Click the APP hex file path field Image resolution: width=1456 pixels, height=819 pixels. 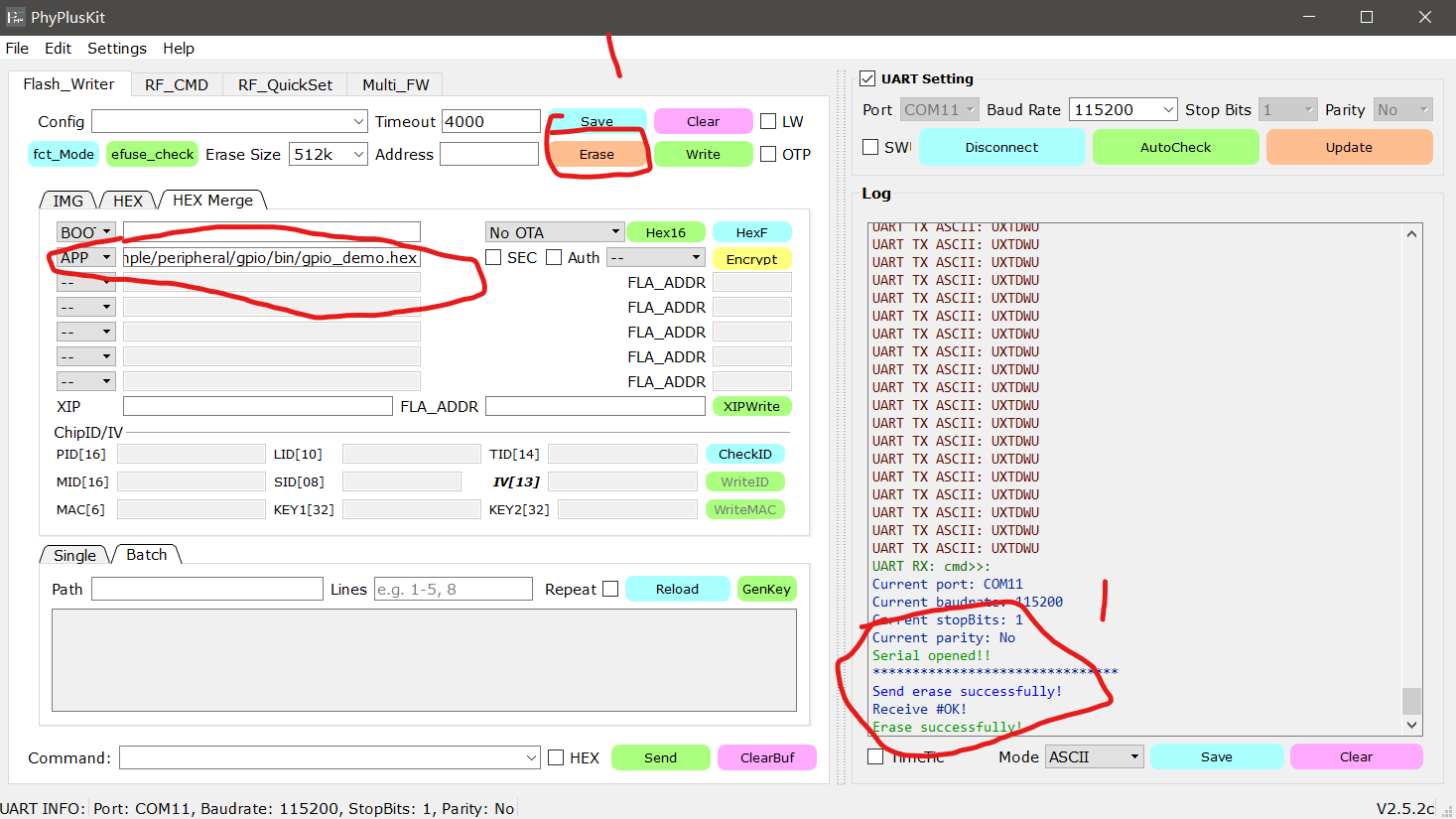tap(272, 257)
